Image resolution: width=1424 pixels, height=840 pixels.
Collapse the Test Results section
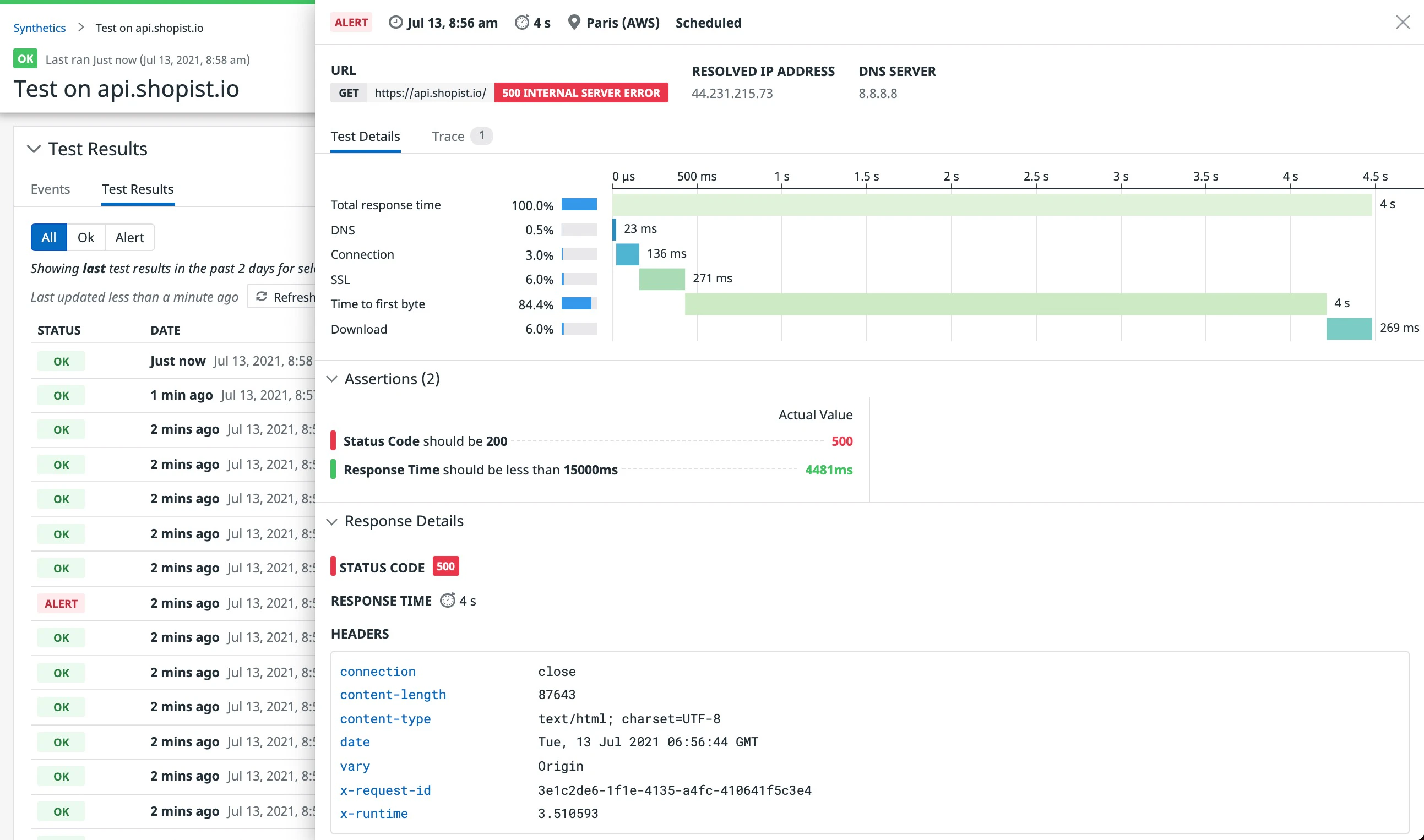35,149
